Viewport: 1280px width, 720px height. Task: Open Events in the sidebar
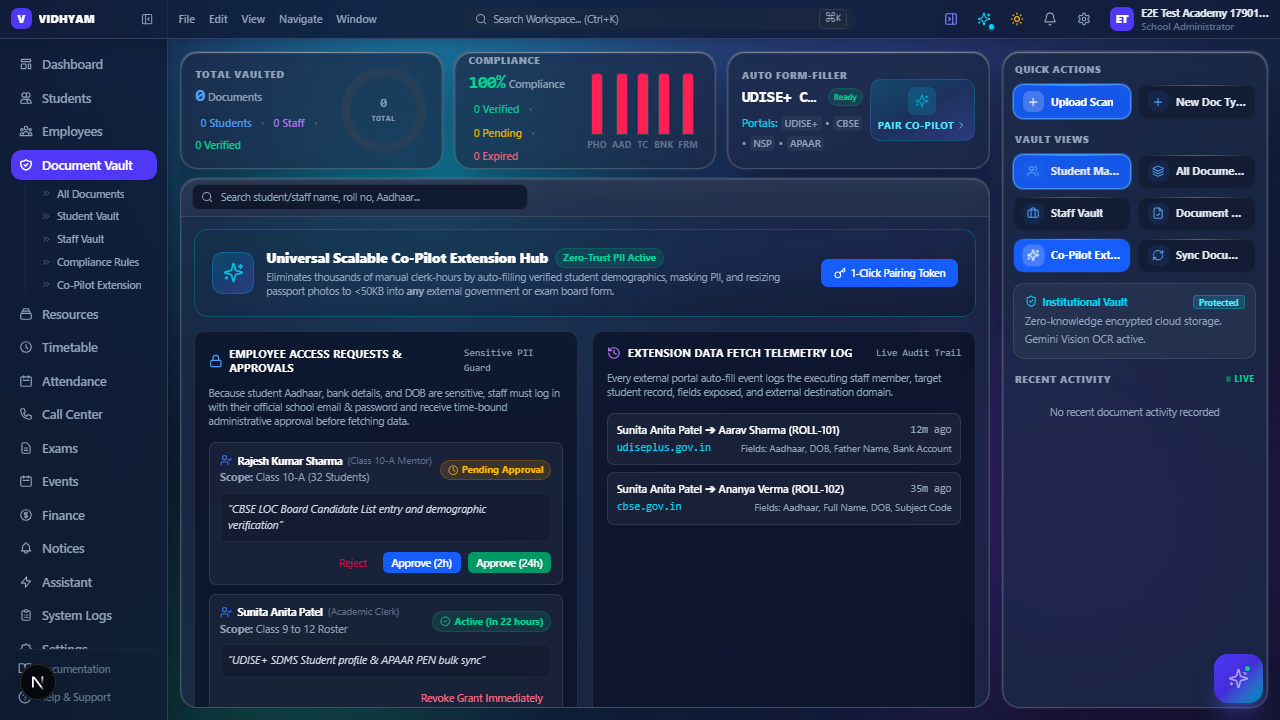(x=84, y=481)
